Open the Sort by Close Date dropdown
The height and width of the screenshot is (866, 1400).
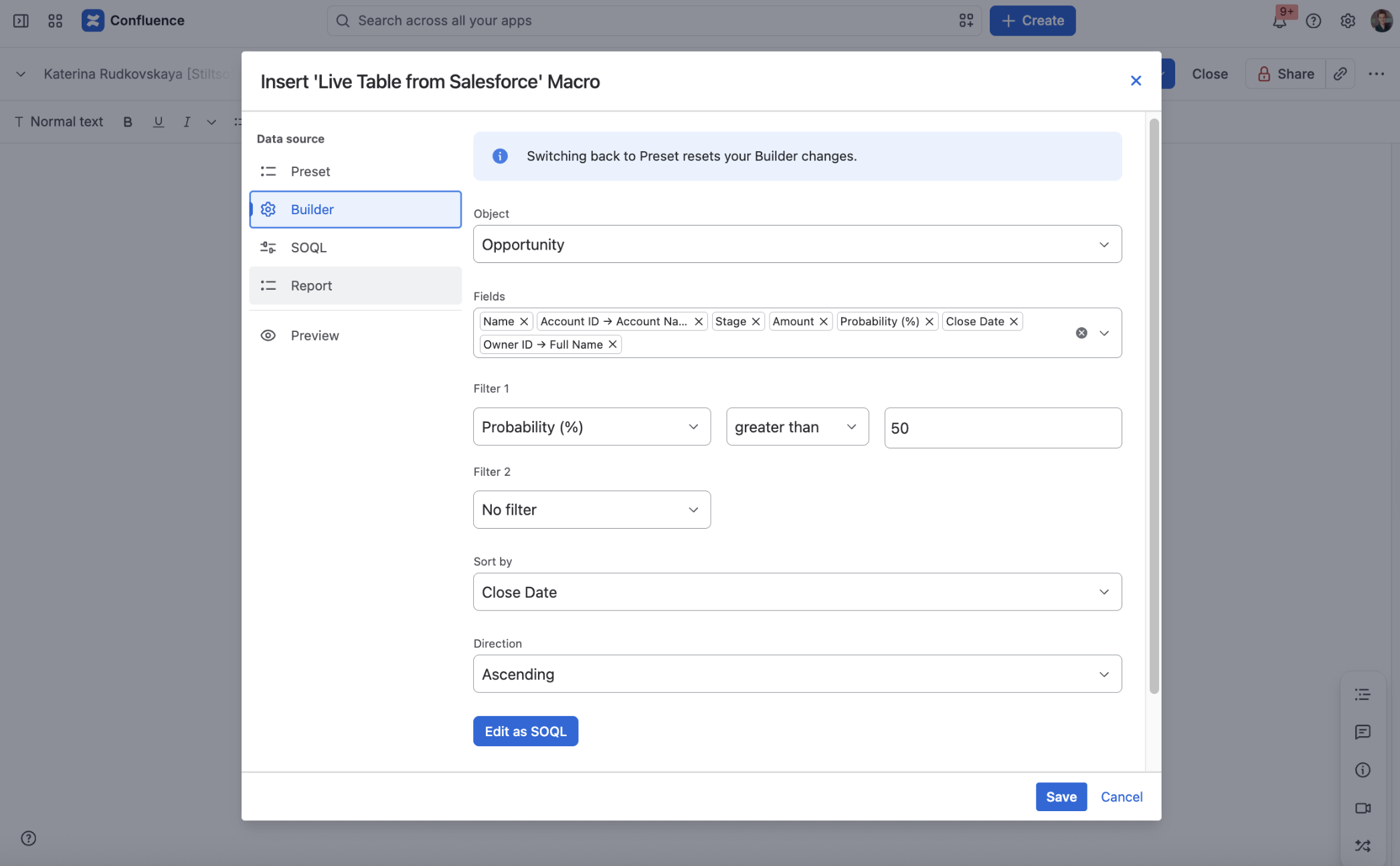click(797, 592)
